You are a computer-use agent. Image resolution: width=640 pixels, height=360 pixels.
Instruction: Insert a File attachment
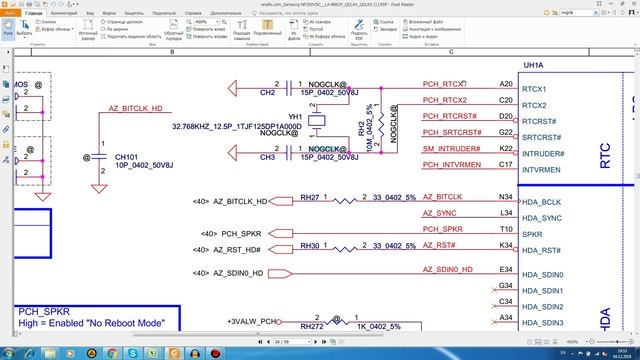423,22
